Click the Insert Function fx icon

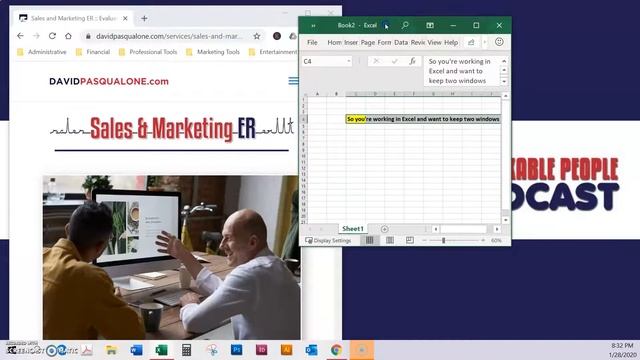tap(412, 61)
